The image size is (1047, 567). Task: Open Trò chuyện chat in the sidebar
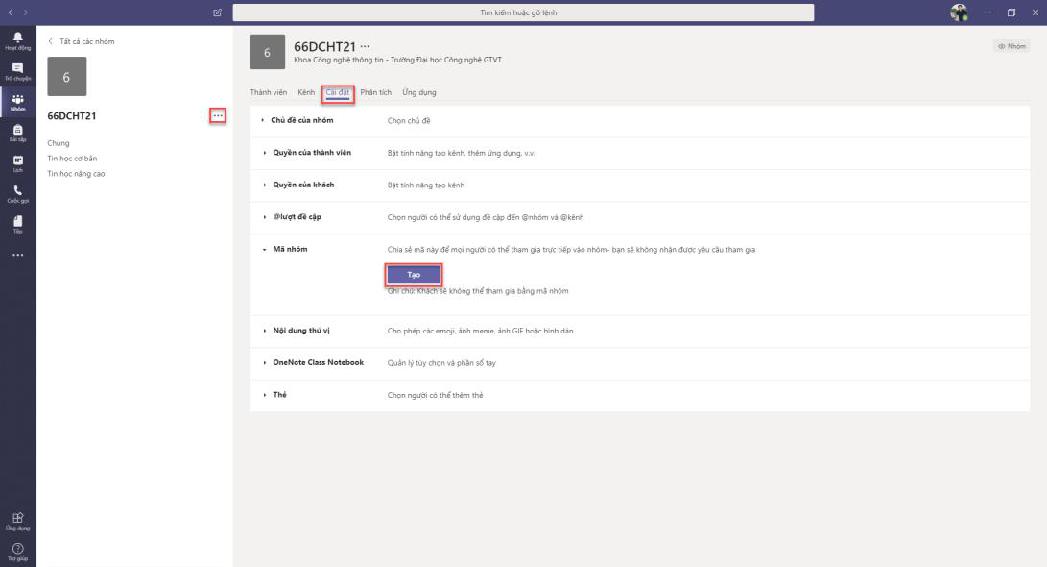click(x=17, y=70)
